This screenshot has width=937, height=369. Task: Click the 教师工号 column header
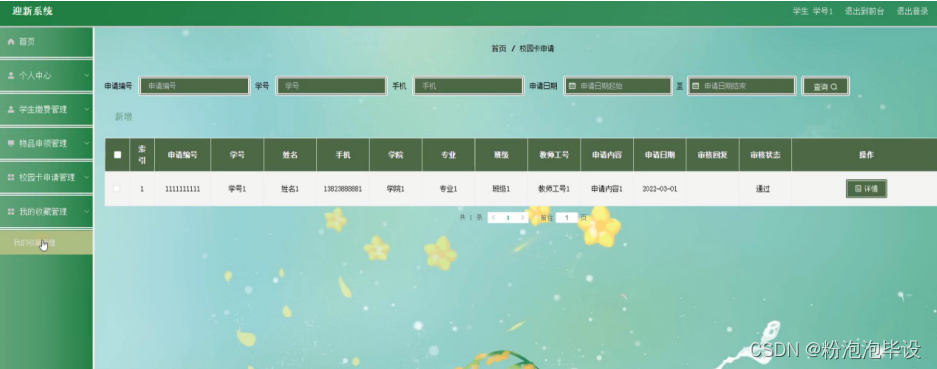coord(553,155)
